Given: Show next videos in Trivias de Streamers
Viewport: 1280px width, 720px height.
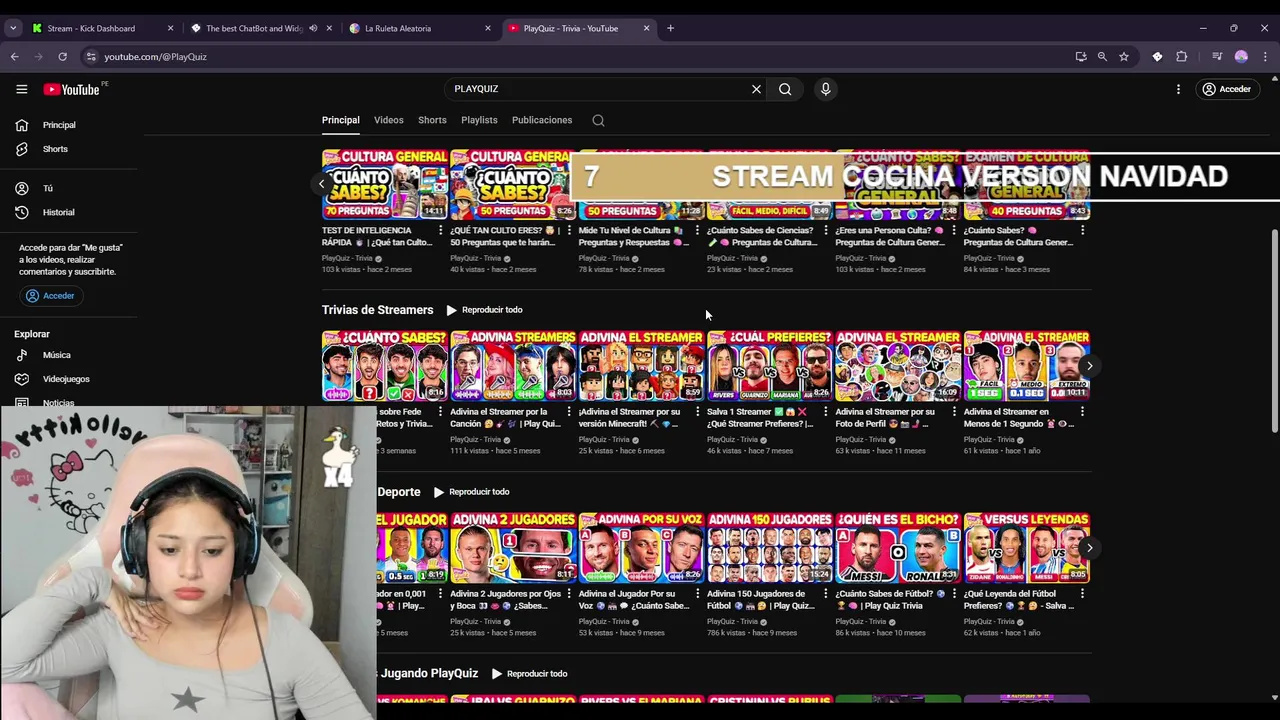Looking at the screenshot, I should (1089, 366).
